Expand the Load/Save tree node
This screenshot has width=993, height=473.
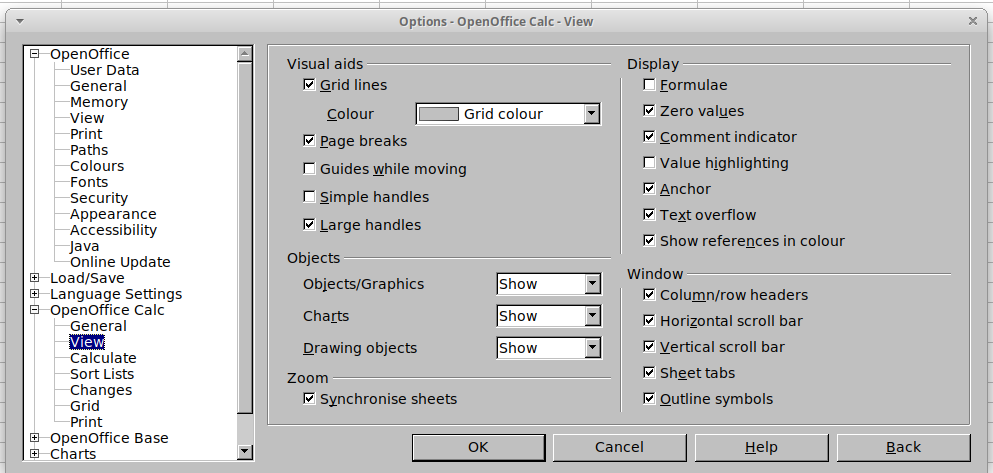pyautogui.click(x=35, y=277)
